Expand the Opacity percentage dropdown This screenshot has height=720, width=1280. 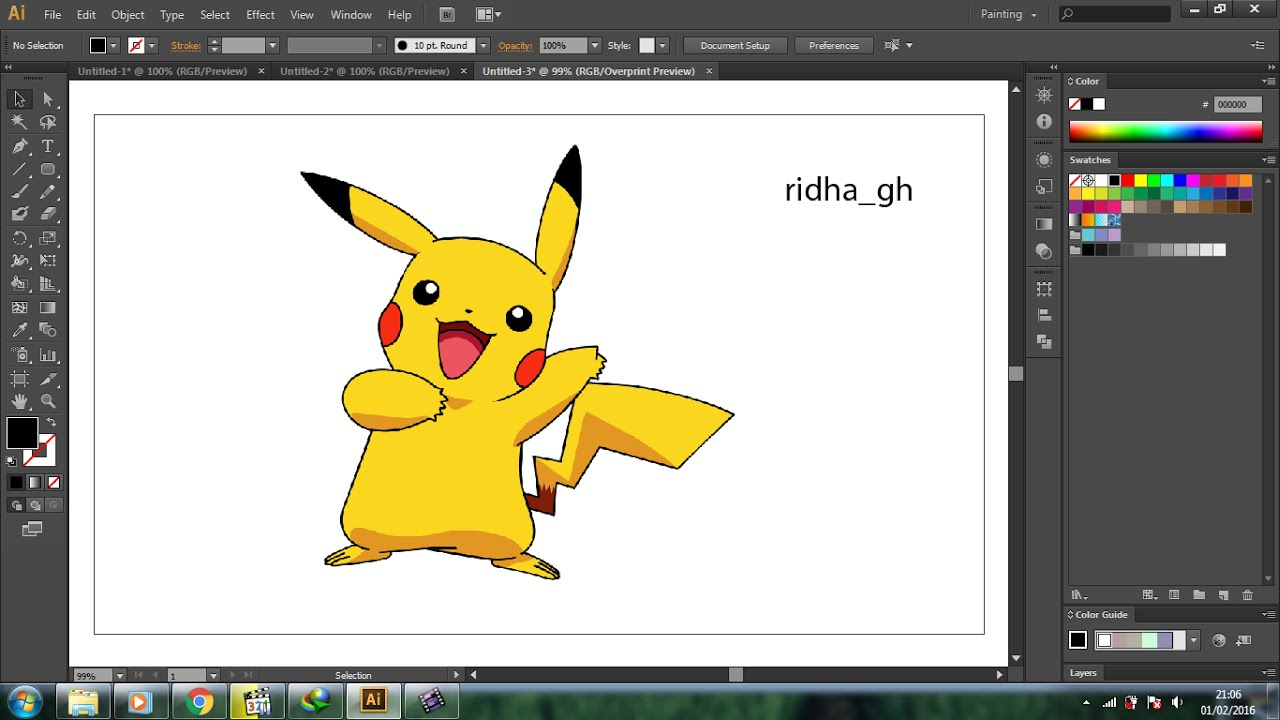[594, 46]
